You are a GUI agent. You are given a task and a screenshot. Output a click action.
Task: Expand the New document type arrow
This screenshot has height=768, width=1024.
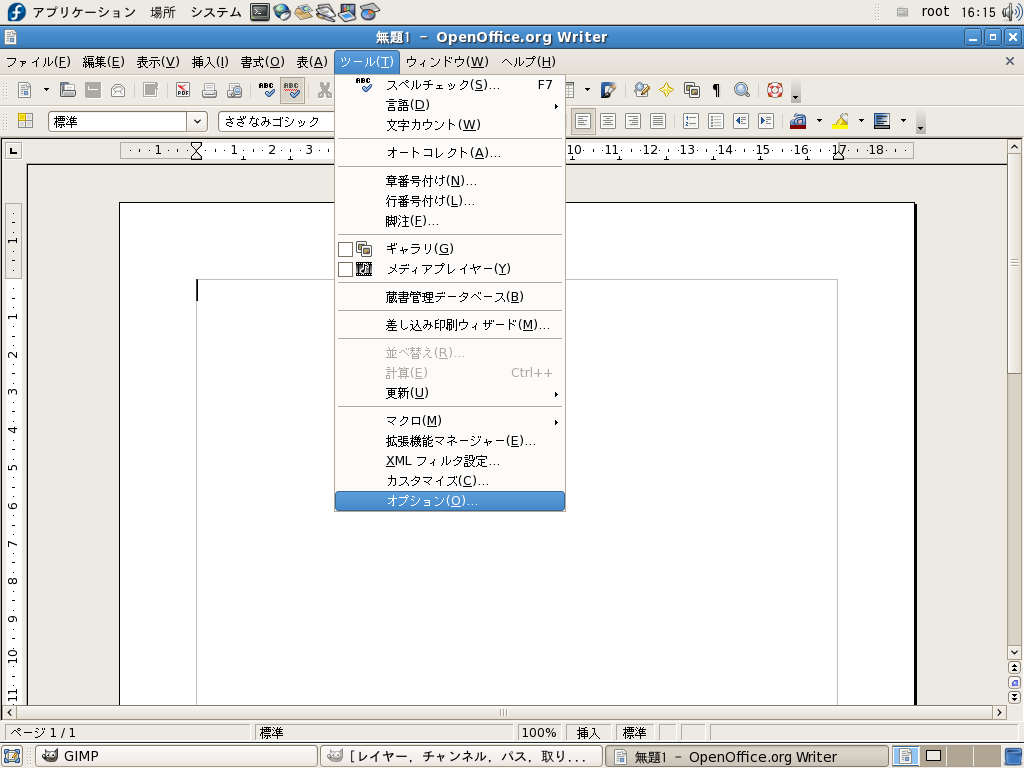(46, 90)
